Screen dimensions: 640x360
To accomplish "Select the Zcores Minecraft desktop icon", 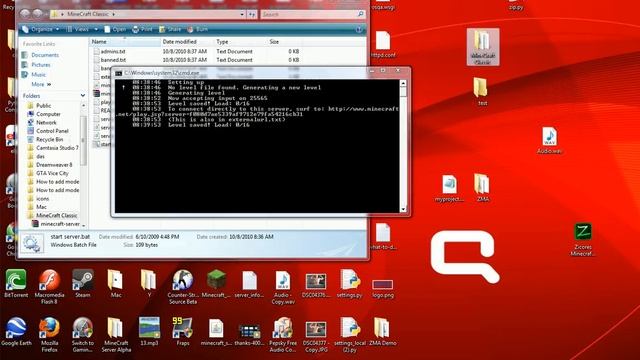I will [582, 240].
